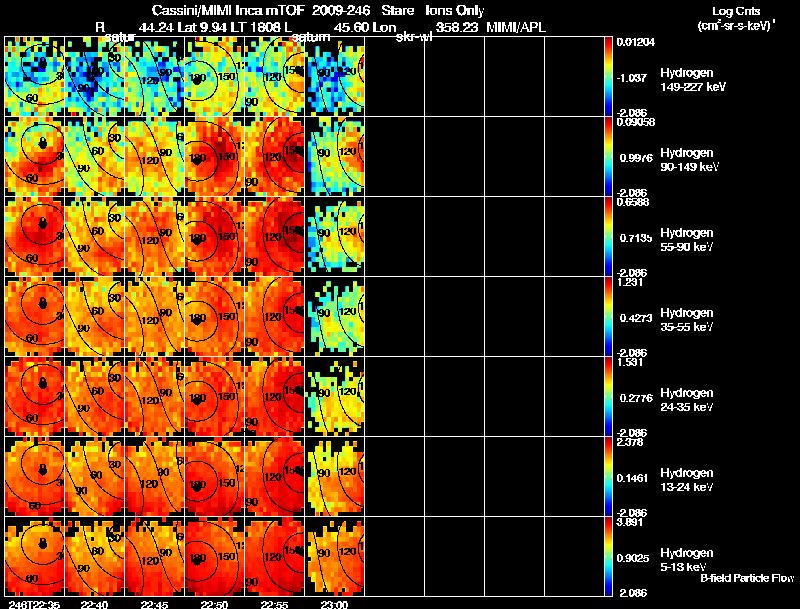Viewport: 800px width, 609px height.
Task: Click the color bar beside Hydrogen 149-227 keV
Action: click(x=608, y=77)
